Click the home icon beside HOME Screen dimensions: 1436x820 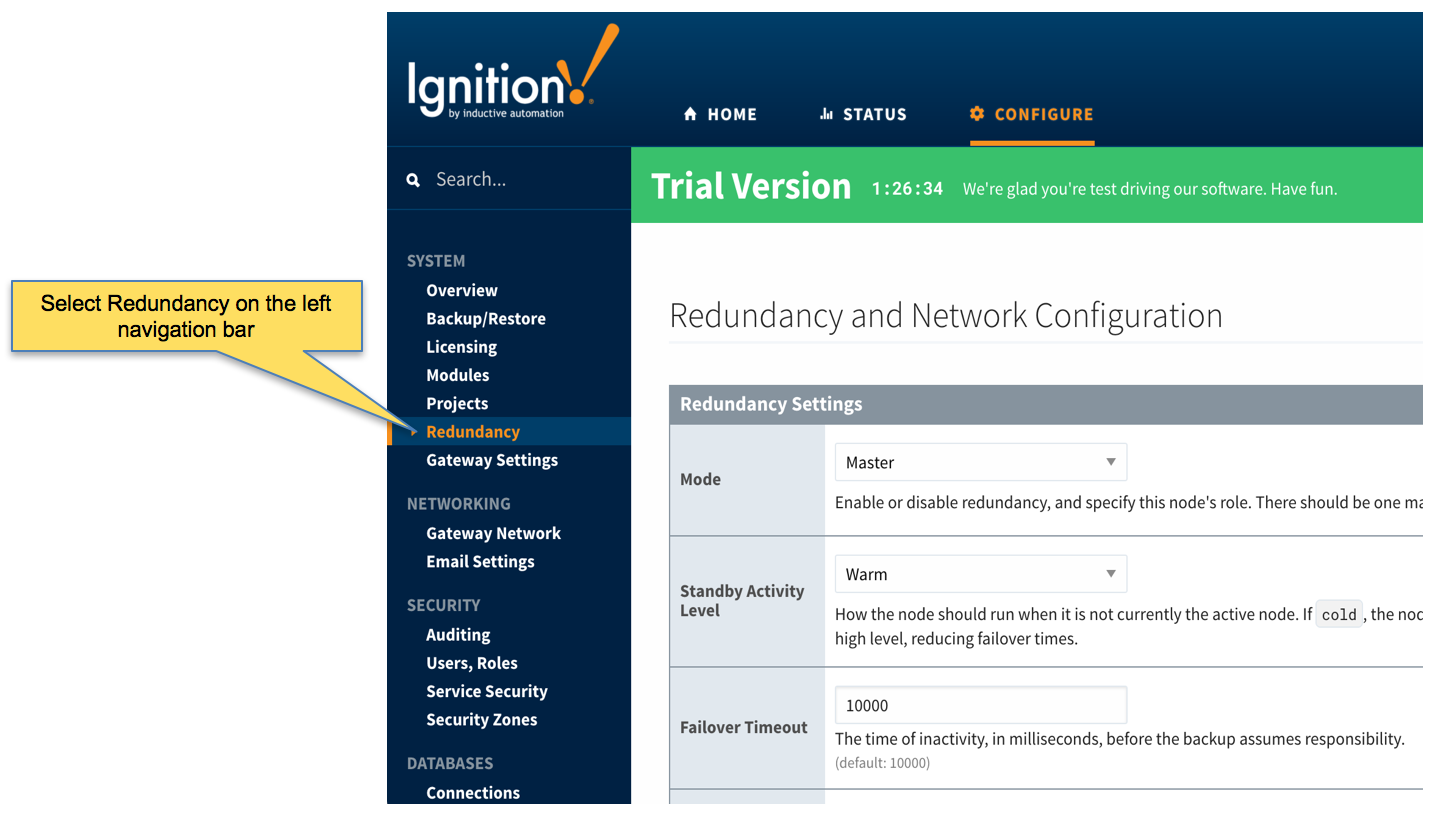coord(690,114)
